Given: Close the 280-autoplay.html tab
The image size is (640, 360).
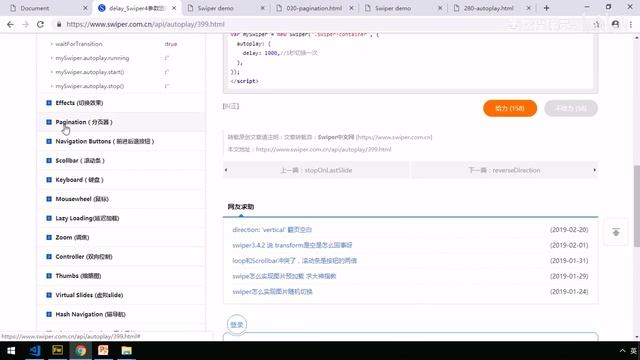Looking at the screenshot, I should click(x=529, y=8).
